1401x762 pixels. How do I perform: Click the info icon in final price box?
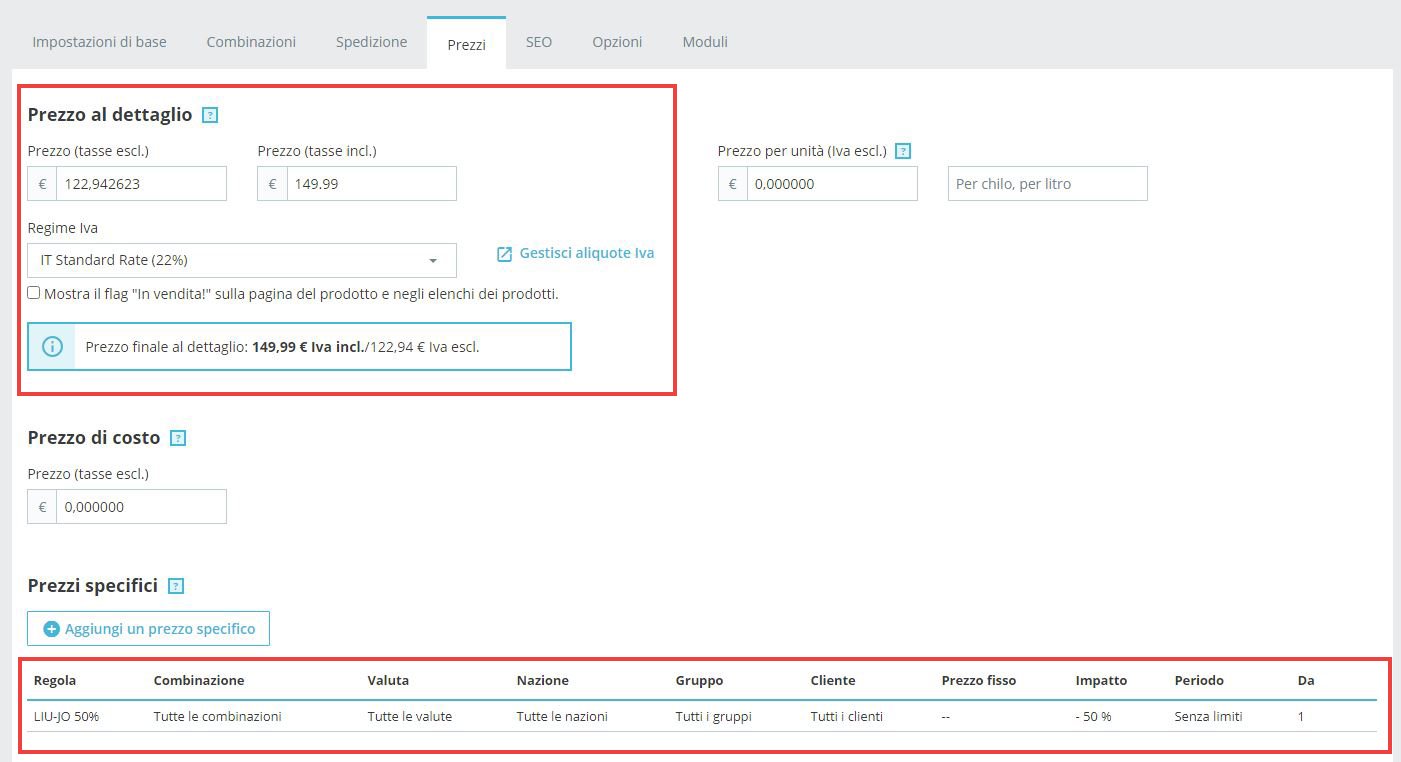tap(52, 346)
